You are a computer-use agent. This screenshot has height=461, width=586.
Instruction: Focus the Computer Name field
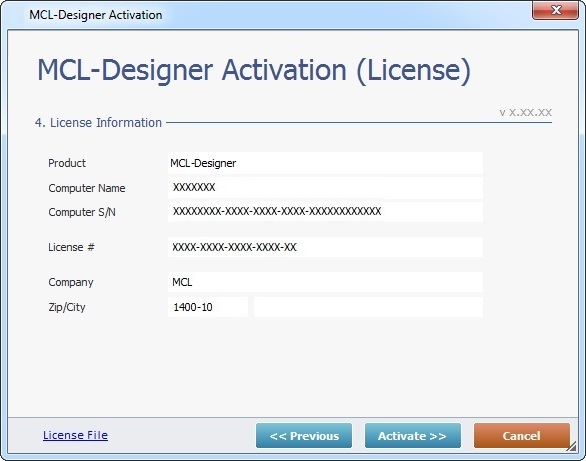tap(325, 188)
